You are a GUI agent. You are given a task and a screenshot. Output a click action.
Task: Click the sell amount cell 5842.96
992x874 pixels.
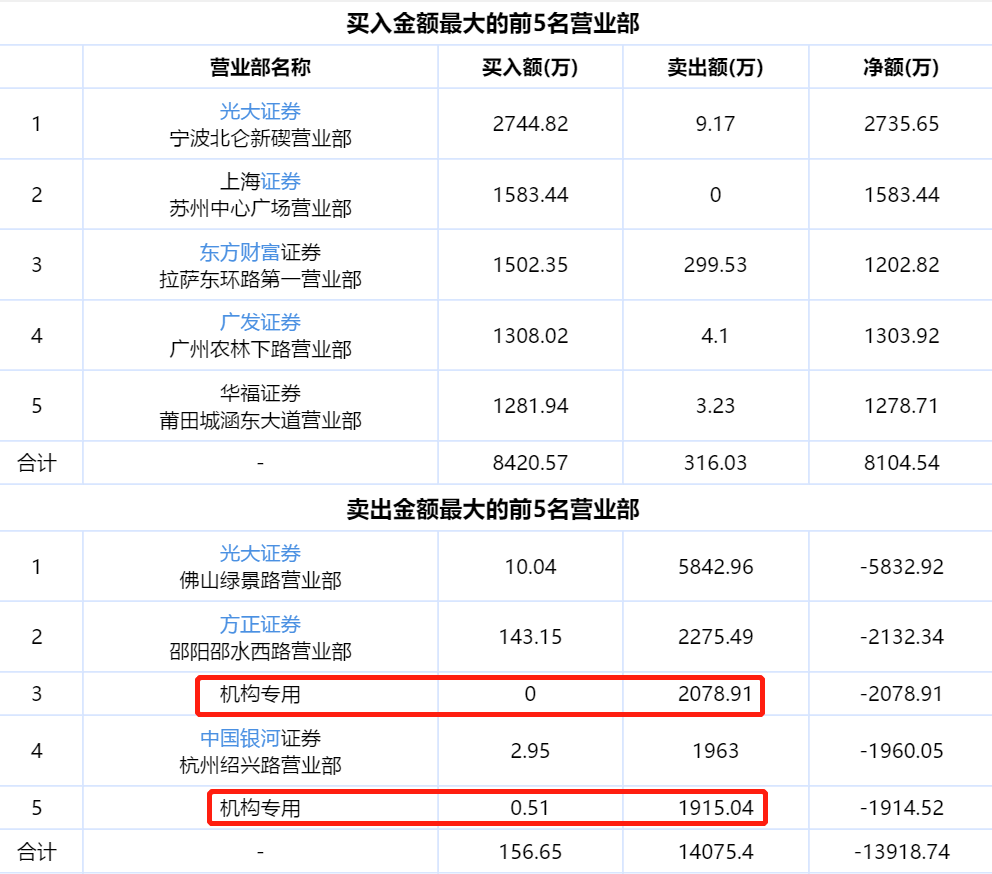coord(715,567)
